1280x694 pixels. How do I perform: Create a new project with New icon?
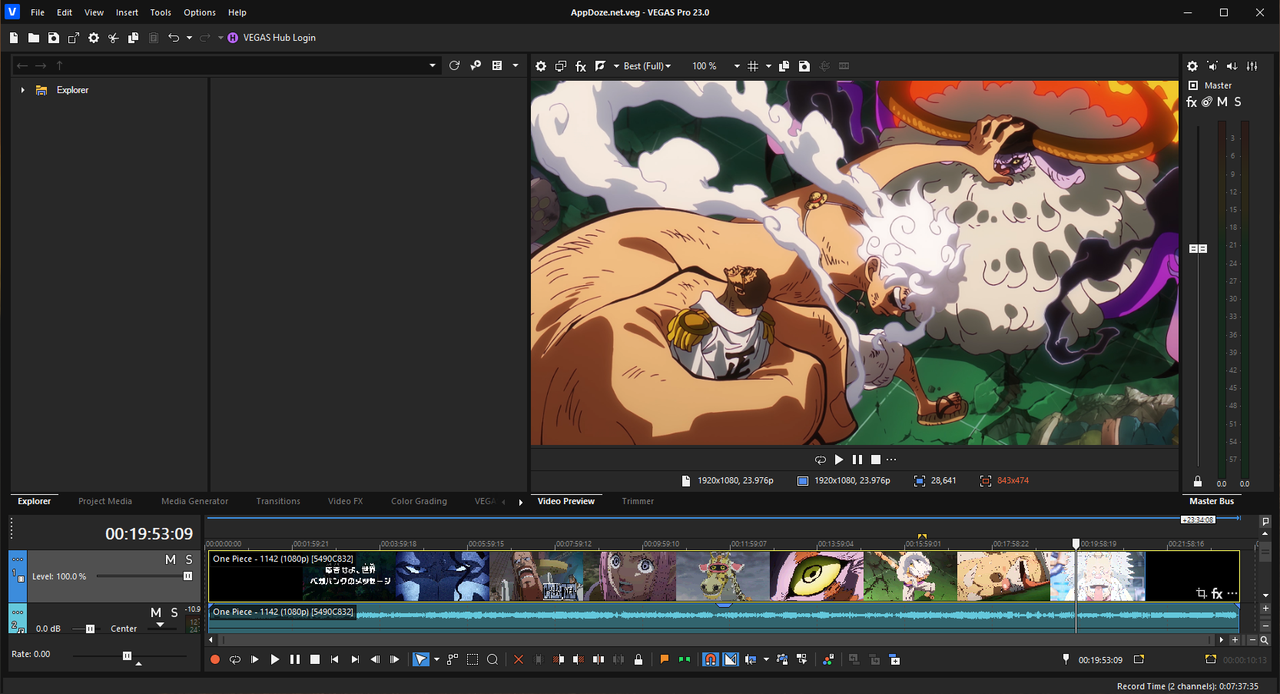pos(14,38)
